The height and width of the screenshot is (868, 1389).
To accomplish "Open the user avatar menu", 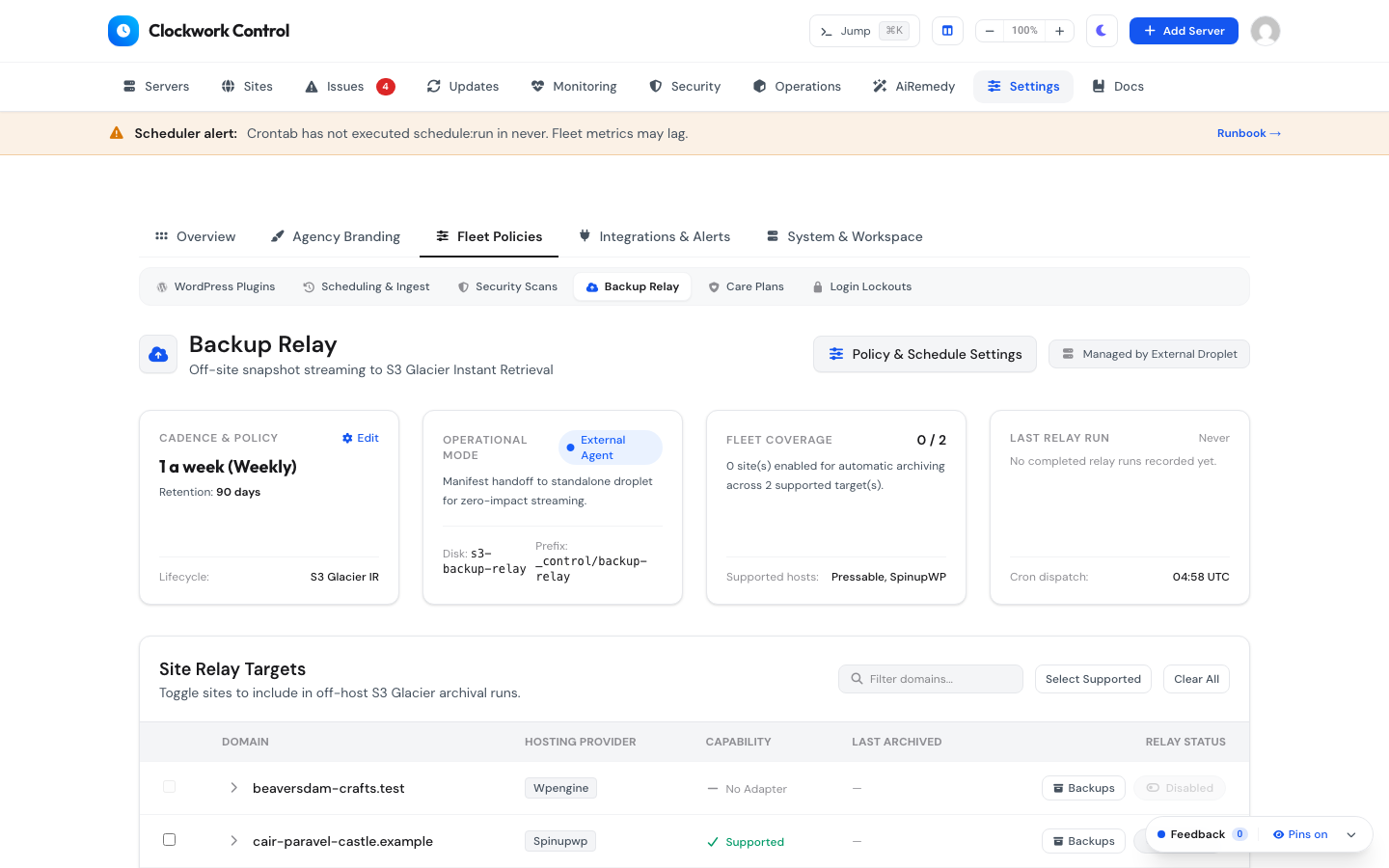I will 1266,31.
